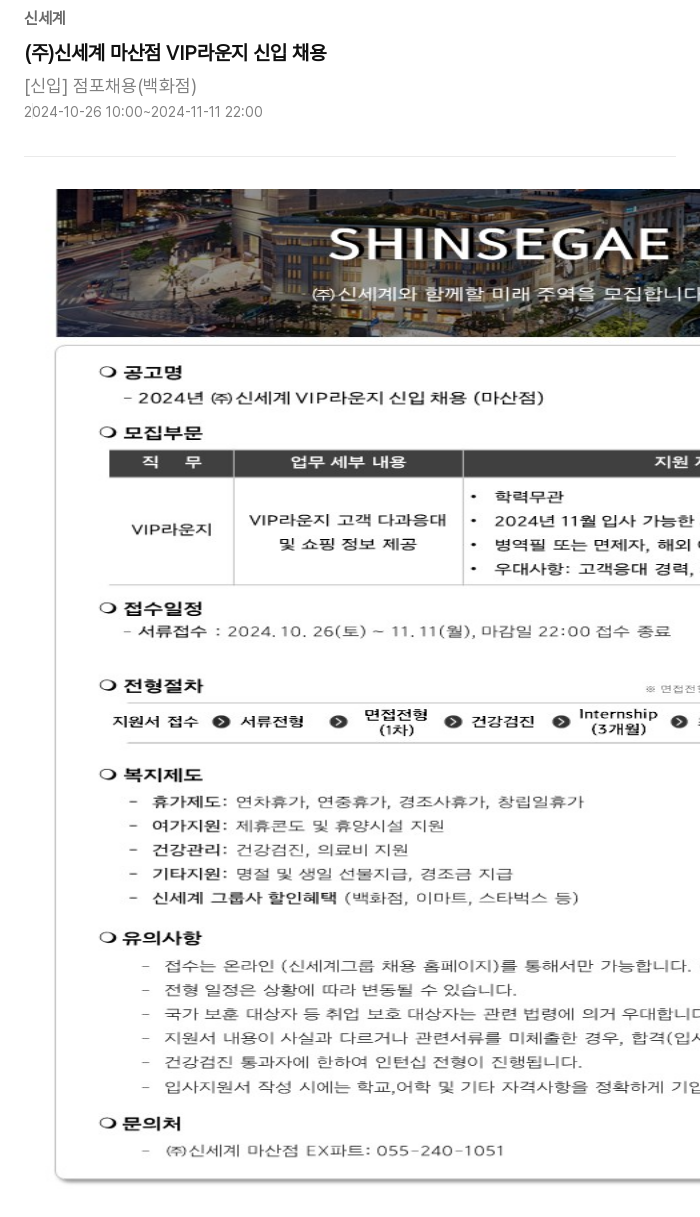Click the note 전형 일정은 상황에 따라 변동될 수 있습니다
700x1217 pixels.
coord(329,990)
